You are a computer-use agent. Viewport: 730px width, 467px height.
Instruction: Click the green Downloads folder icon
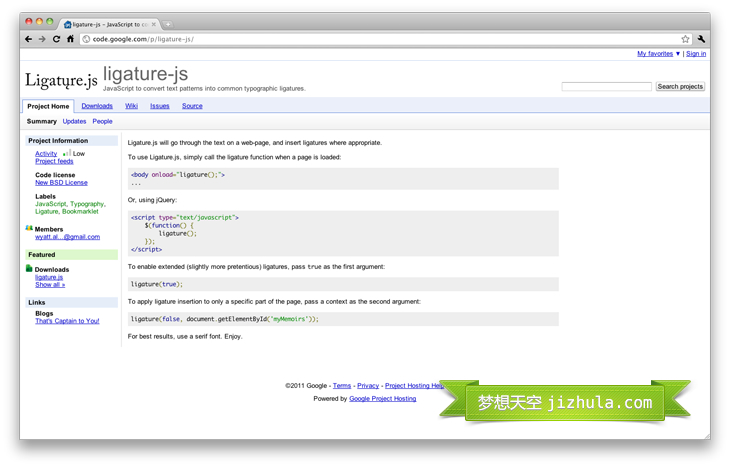tap(29, 269)
